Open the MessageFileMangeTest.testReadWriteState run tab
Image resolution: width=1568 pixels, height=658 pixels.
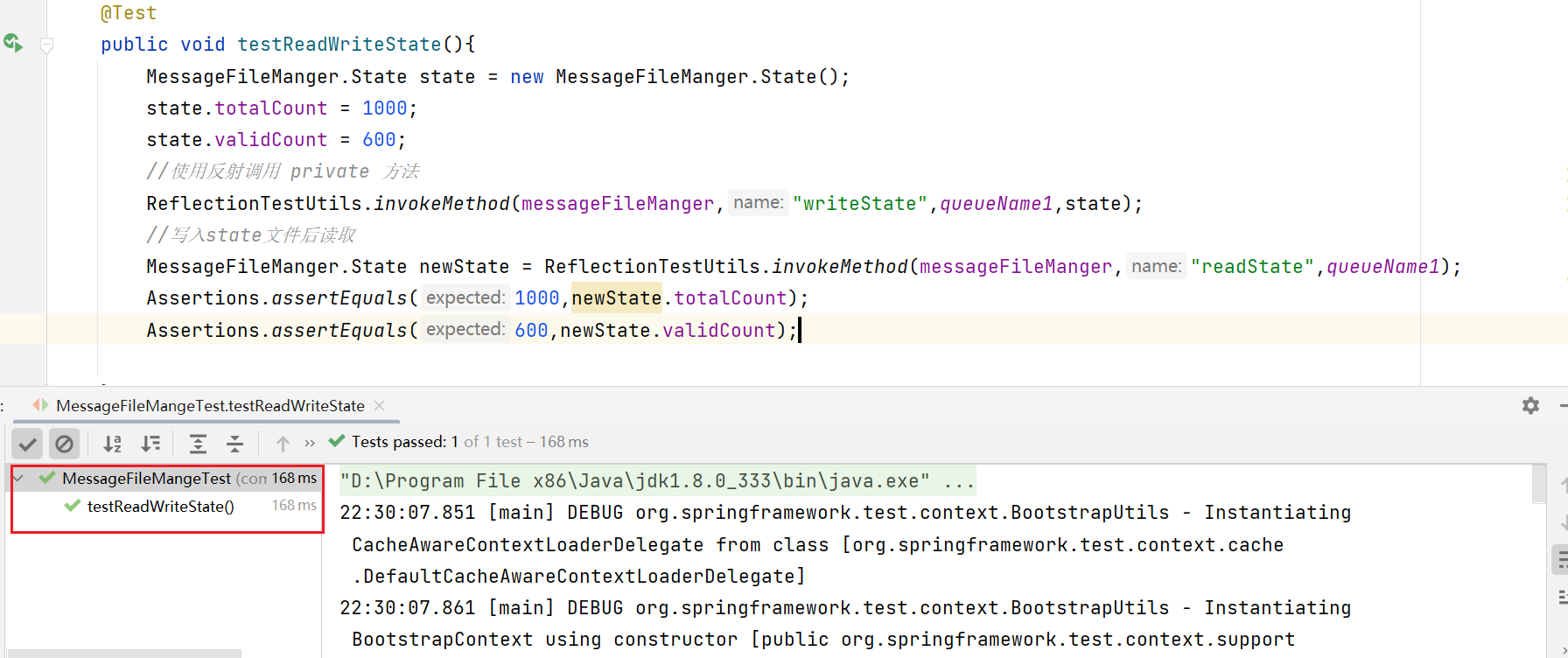coord(210,406)
